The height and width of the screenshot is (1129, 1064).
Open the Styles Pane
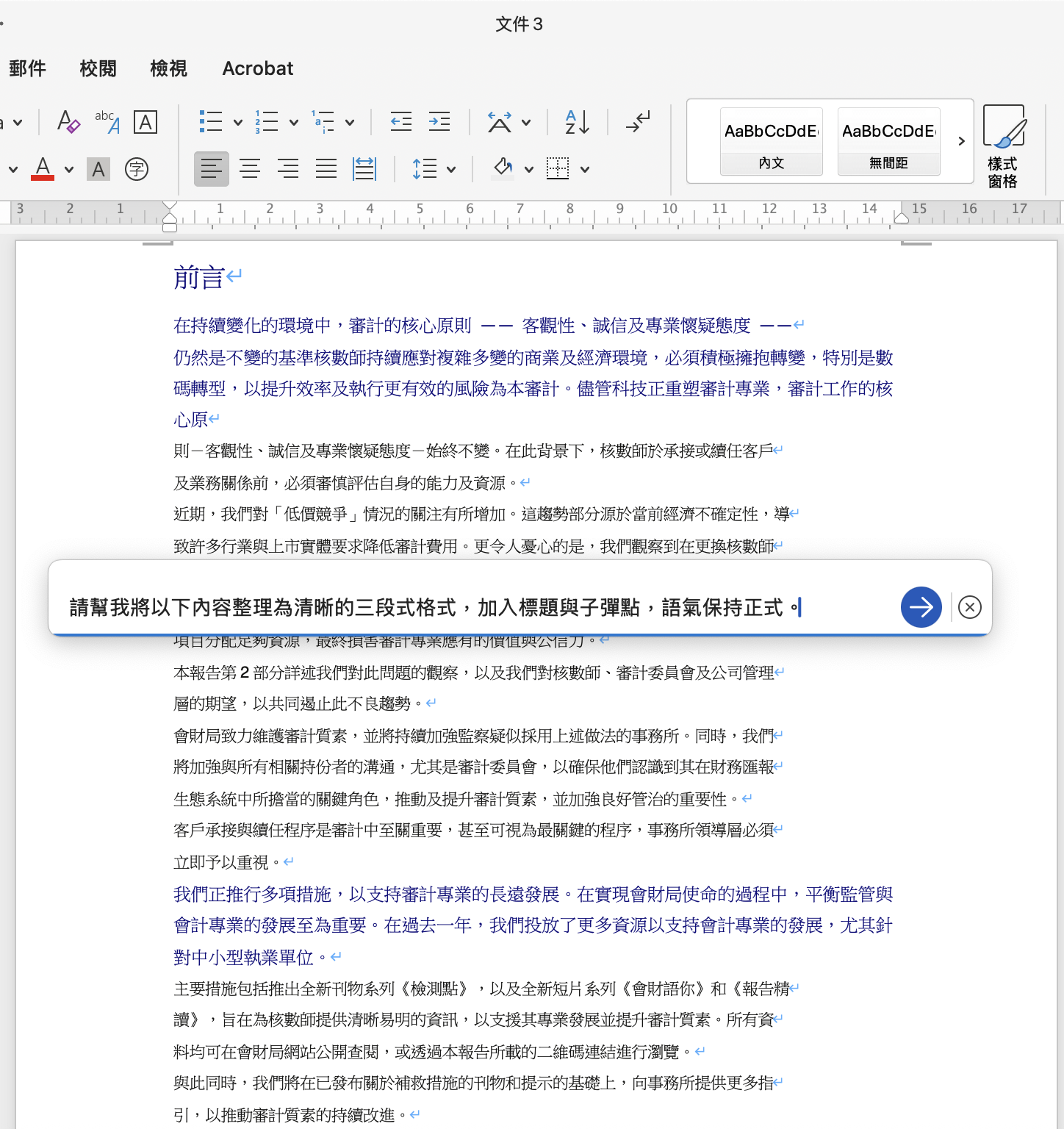pyautogui.click(x=1003, y=146)
